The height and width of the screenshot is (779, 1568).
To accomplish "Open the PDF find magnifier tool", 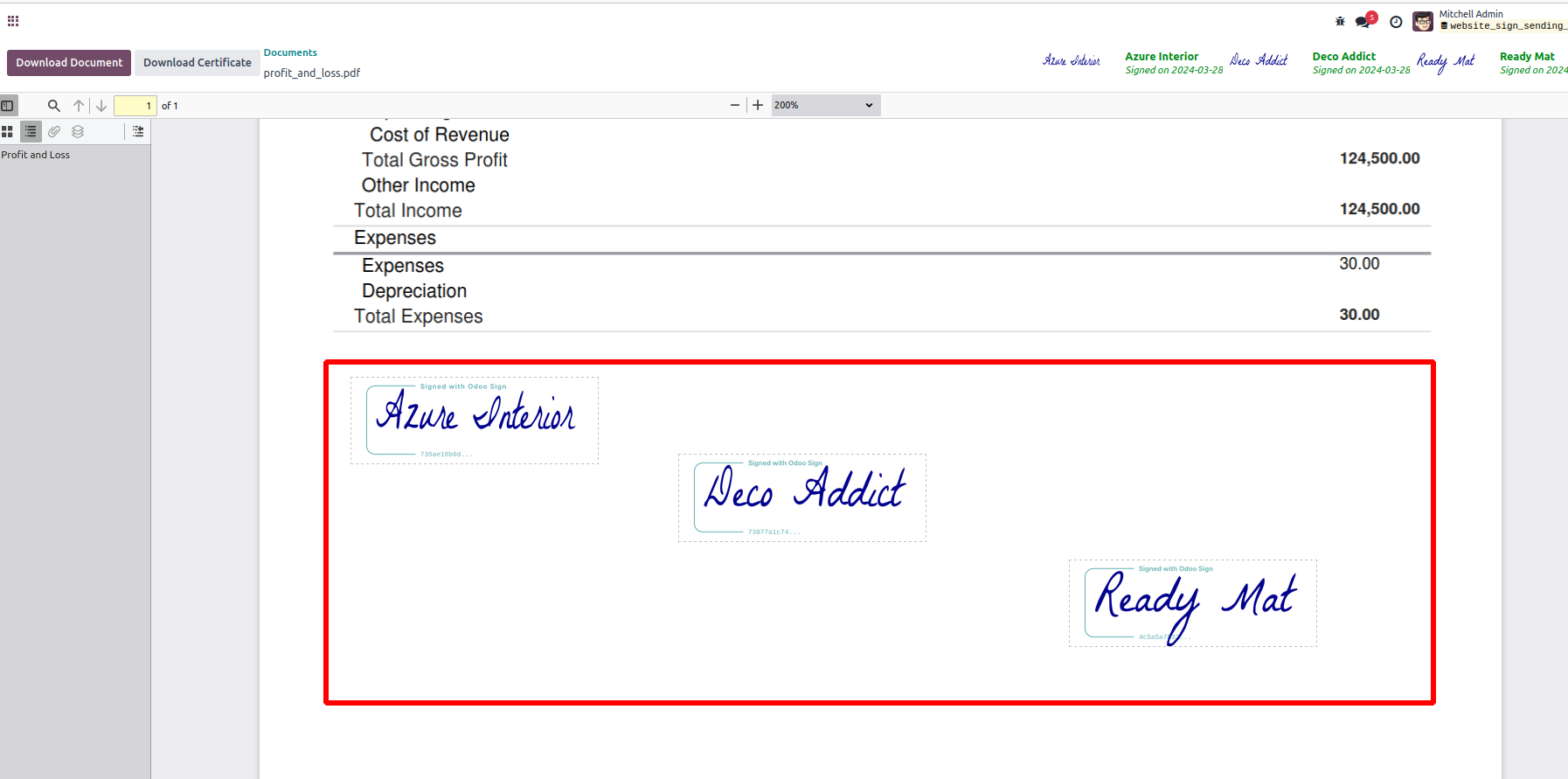I will (x=54, y=106).
